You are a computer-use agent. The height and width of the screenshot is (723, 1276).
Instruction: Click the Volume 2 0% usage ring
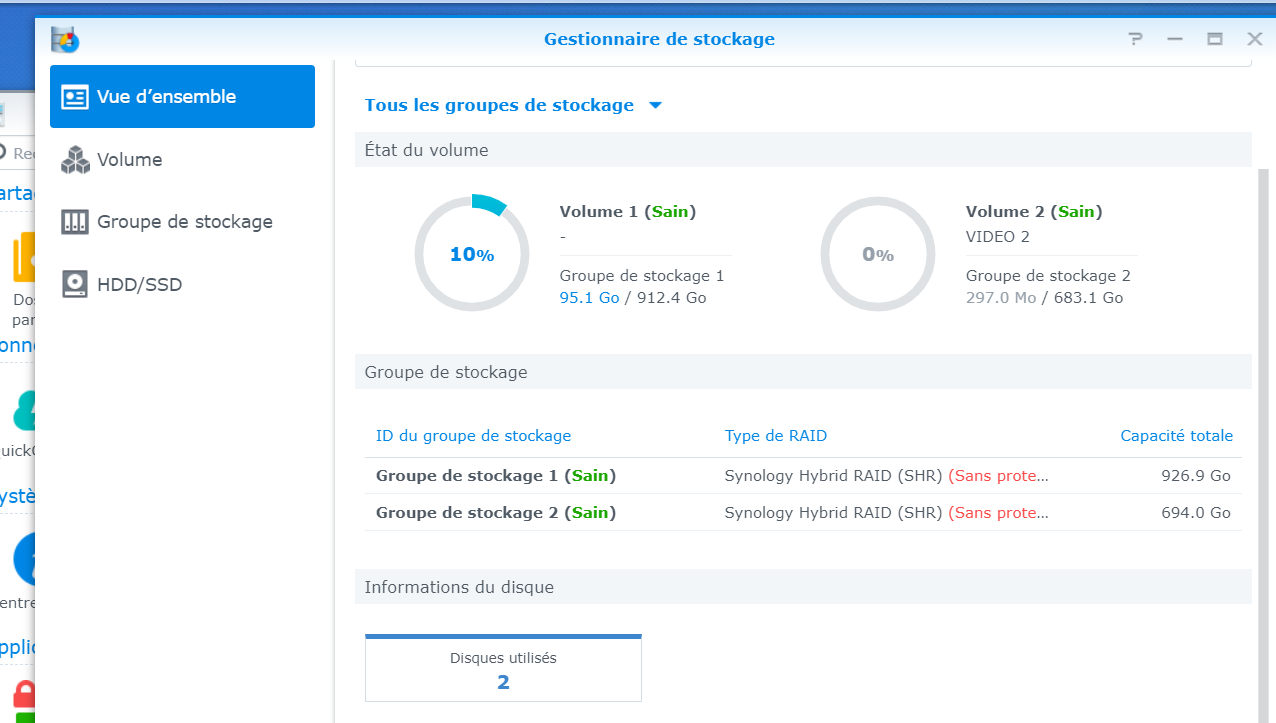pyautogui.click(x=878, y=254)
